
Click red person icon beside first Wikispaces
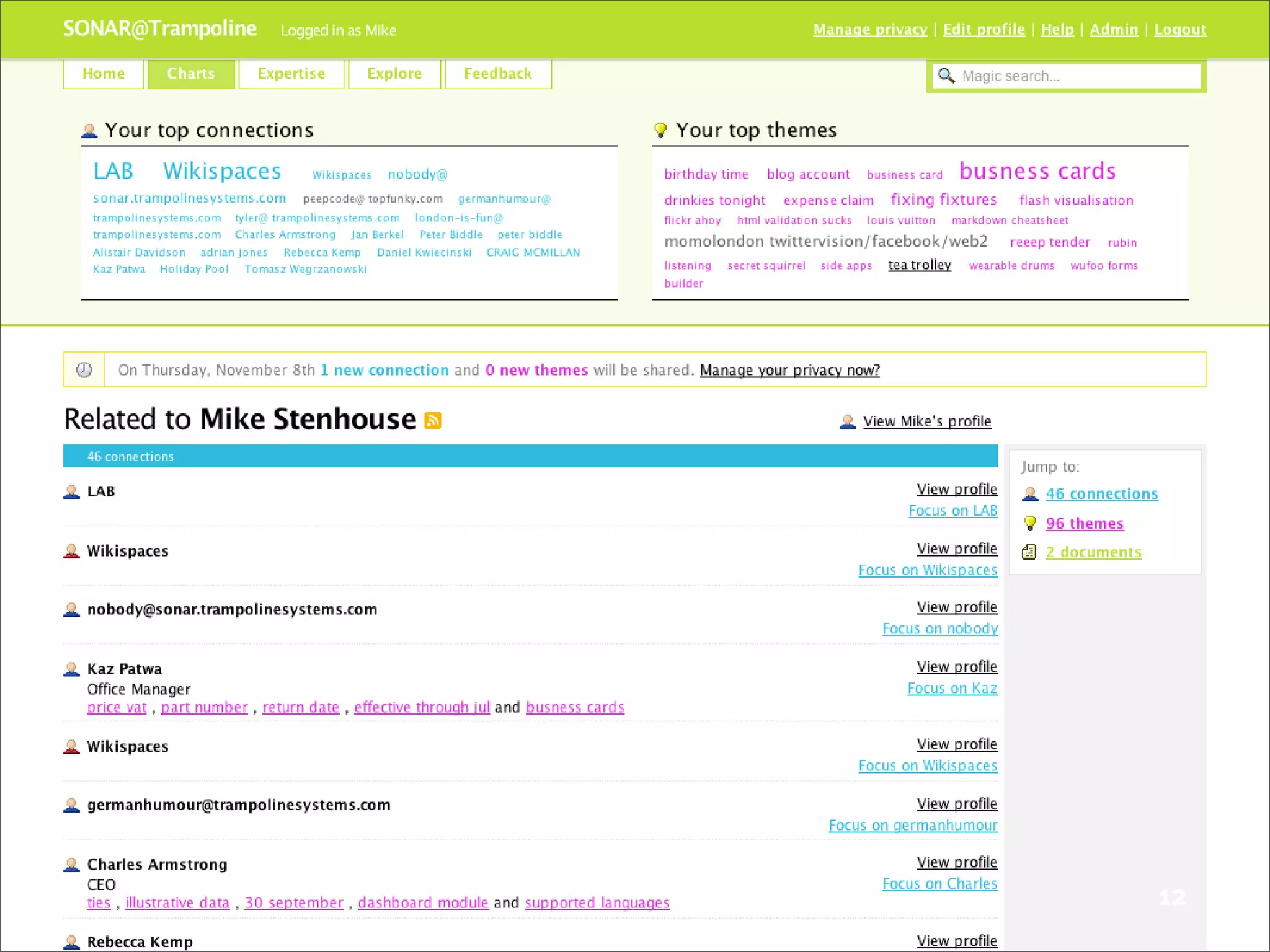(x=72, y=551)
